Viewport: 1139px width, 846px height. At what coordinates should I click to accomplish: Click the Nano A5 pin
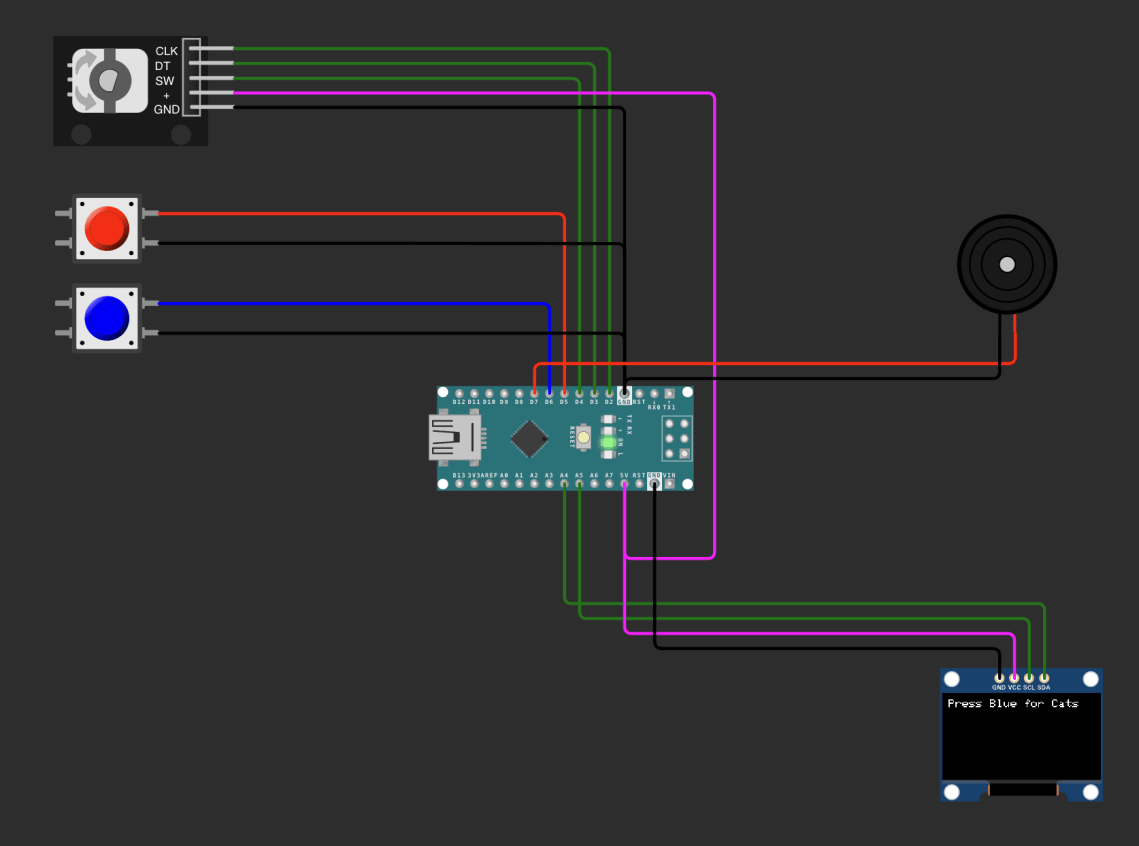579,484
